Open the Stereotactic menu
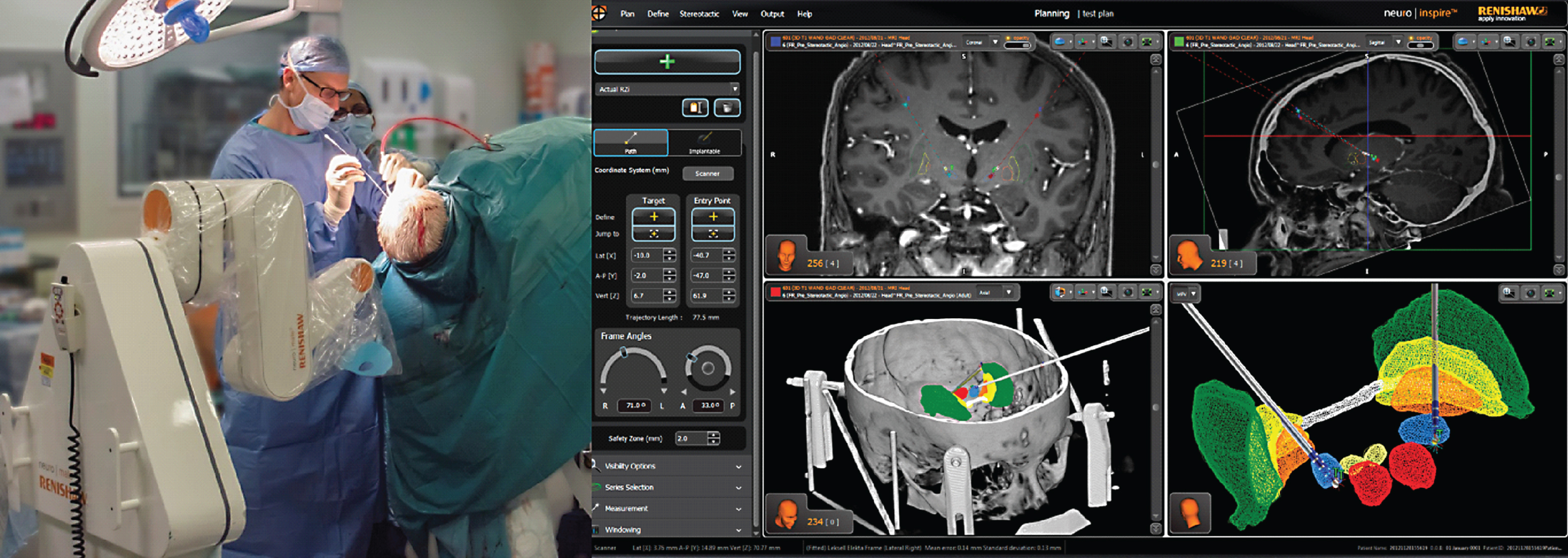 click(x=699, y=14)
